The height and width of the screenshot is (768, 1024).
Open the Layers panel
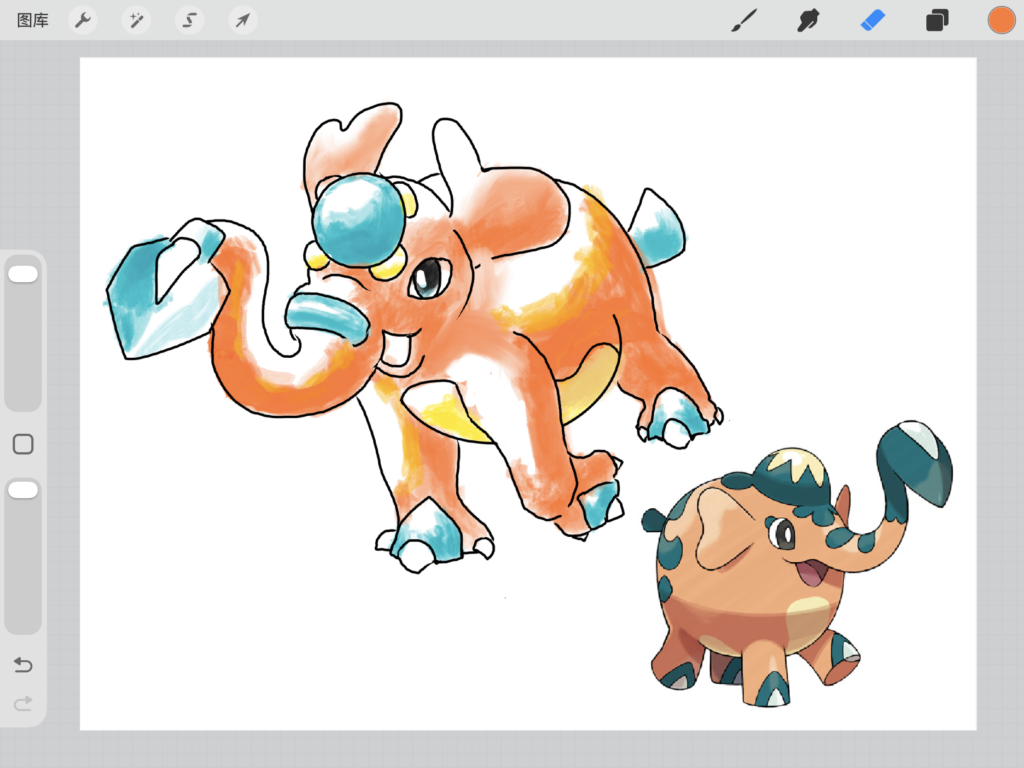(936, 20)
